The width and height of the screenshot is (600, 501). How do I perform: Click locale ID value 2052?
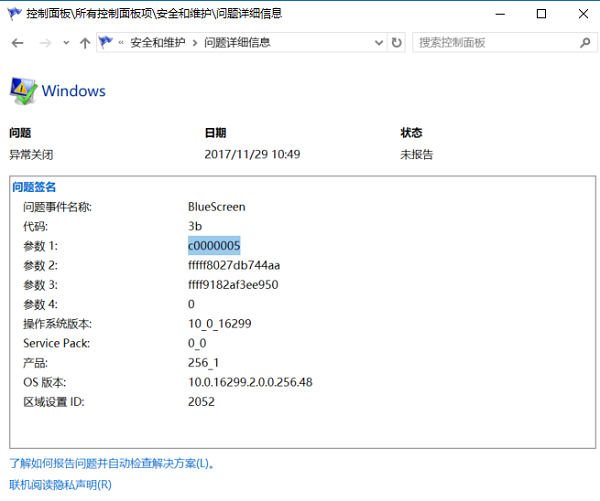click(201, 401)
